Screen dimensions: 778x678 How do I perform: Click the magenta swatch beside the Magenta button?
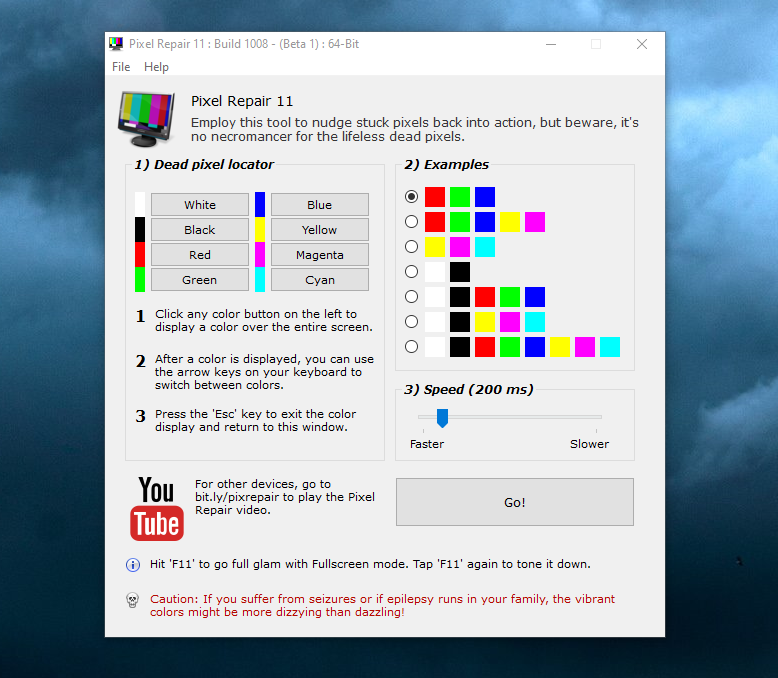[x=260, y=255]
